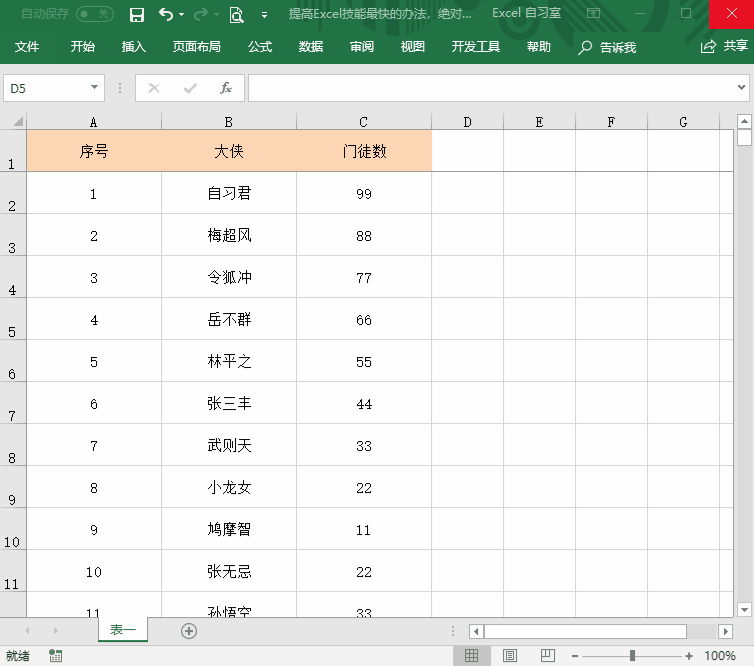Click the 共享 (Share) button
The width and height of the screenshot is (754, 666).
tap(725, 46)
